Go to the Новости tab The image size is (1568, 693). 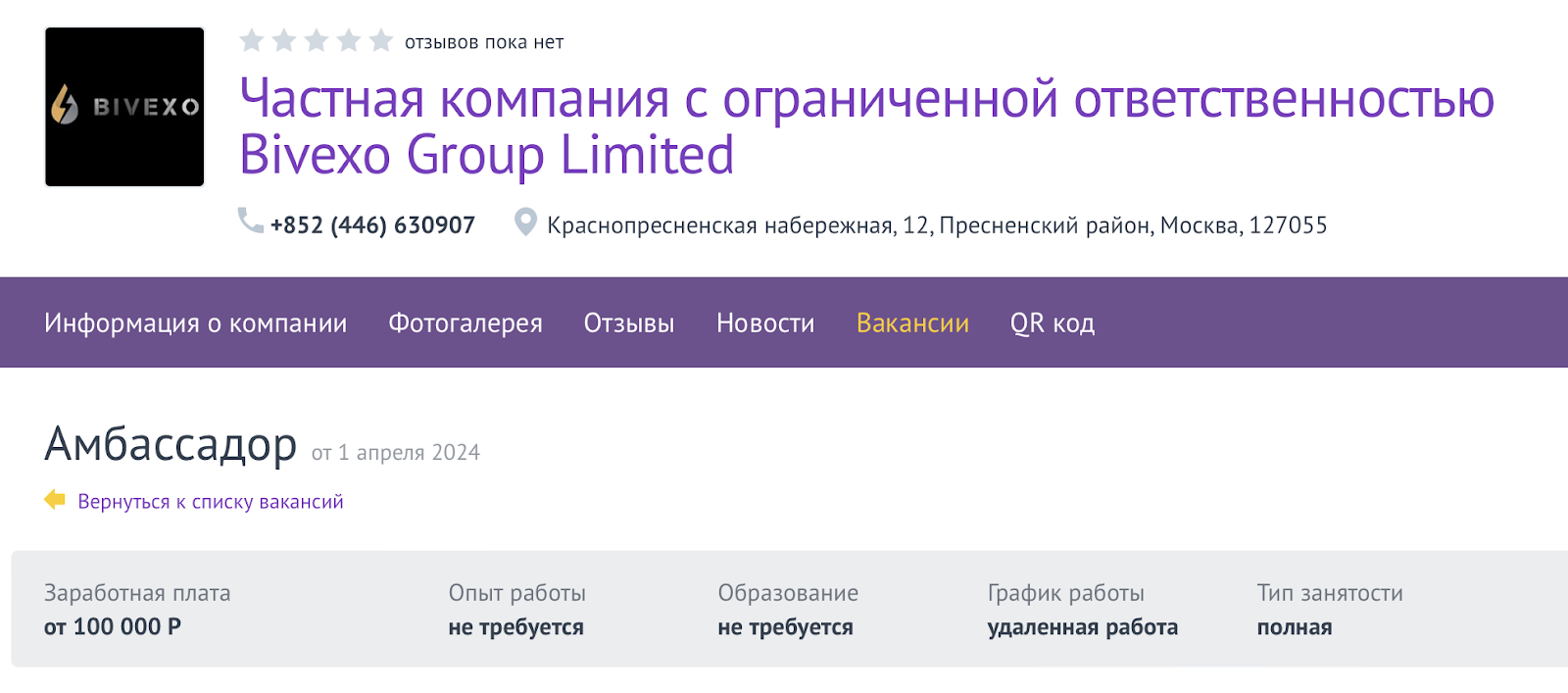click(x=765, y=323)
